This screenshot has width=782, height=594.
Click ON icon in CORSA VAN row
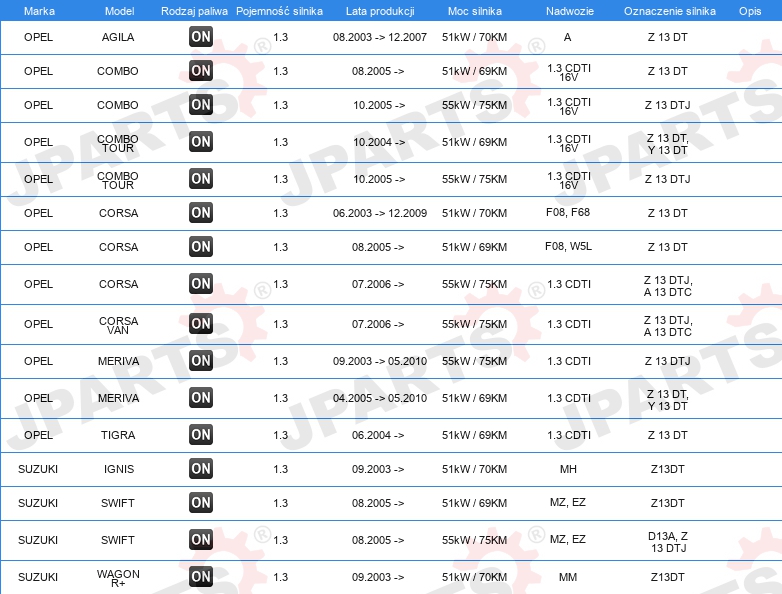click(x=201, y=323)
